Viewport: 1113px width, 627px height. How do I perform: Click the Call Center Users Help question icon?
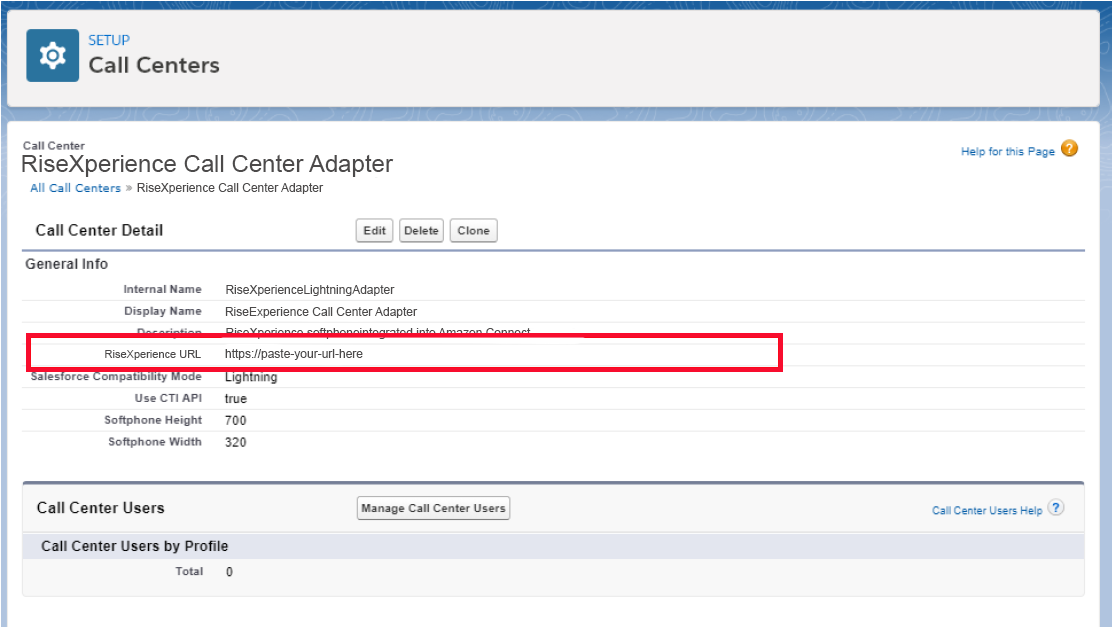(x=1056, y=508)
